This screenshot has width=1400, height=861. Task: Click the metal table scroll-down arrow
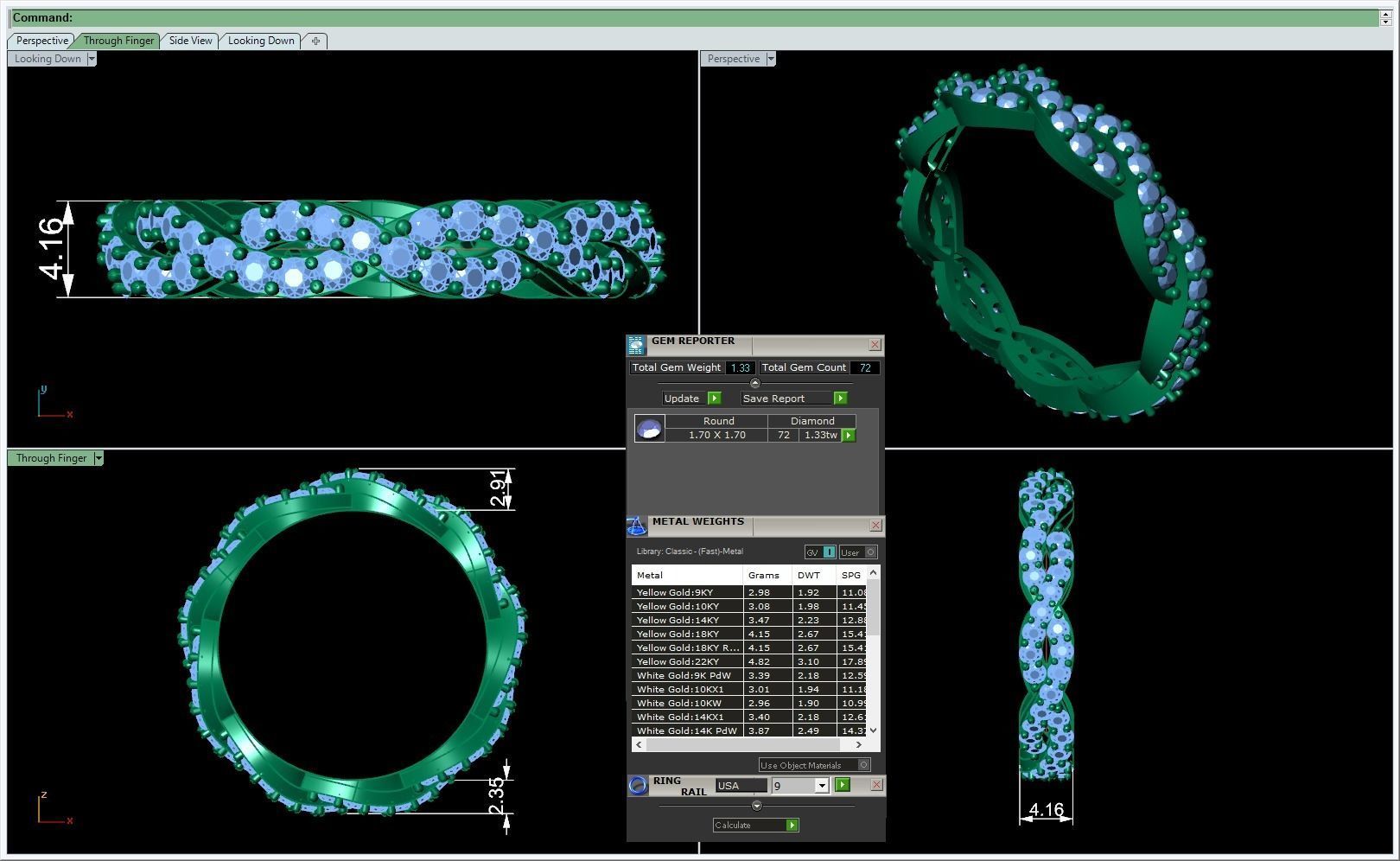(x=873, y=730)
